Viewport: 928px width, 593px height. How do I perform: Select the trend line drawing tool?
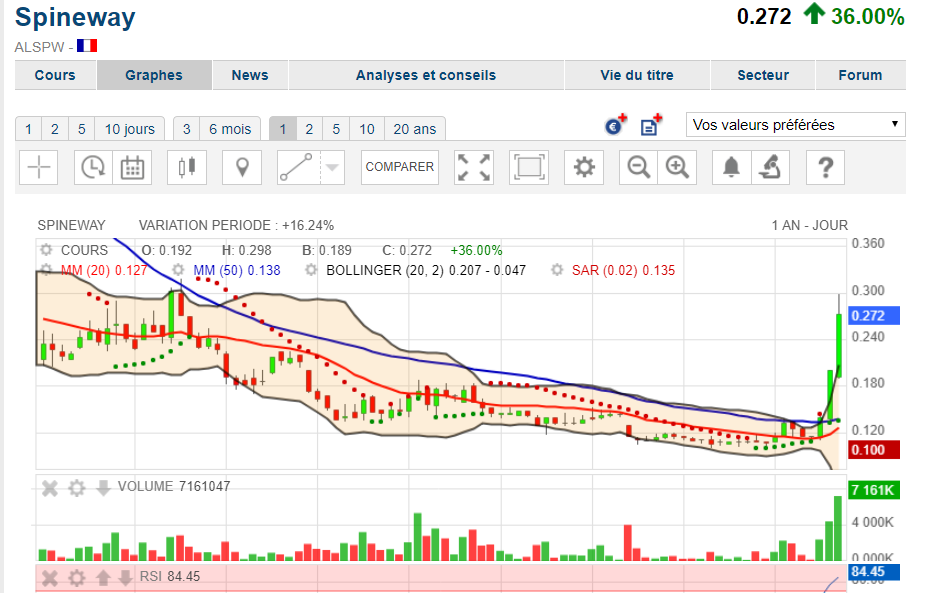coord(298,167)
